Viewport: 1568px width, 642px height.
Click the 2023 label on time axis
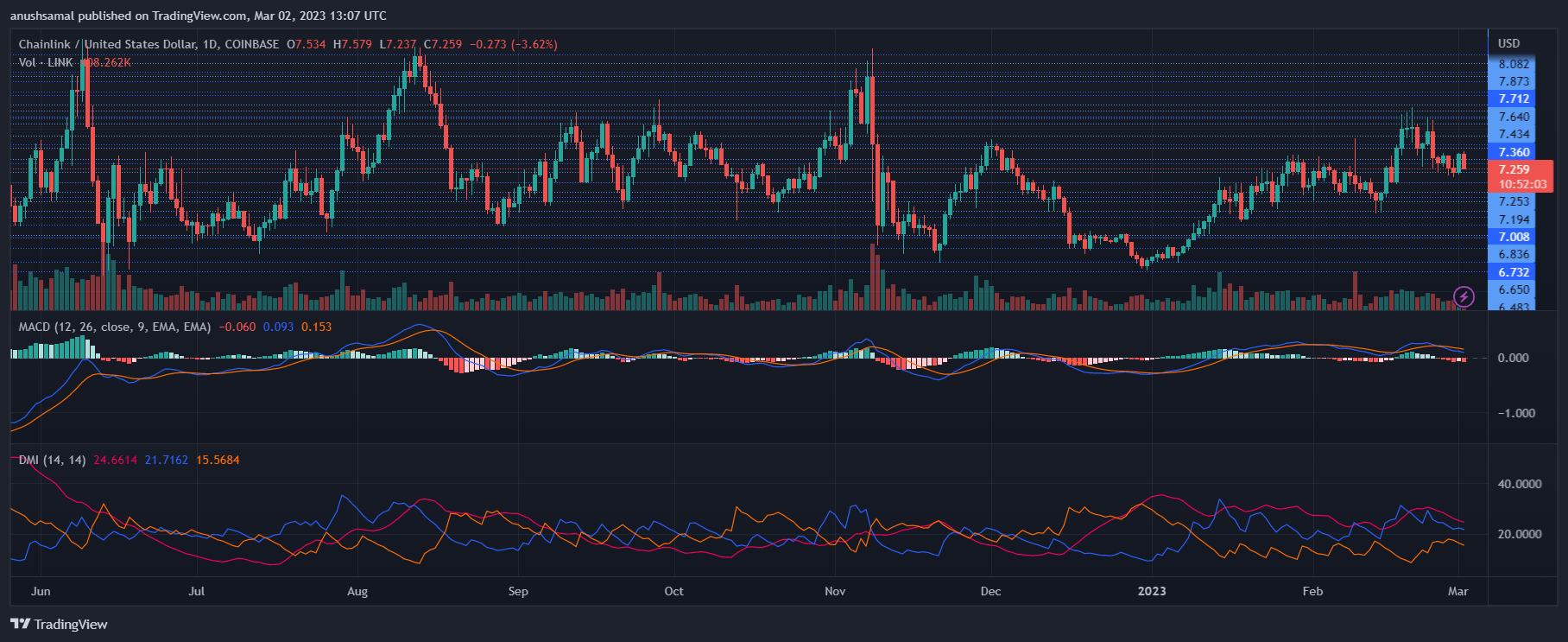point(1152,591)
